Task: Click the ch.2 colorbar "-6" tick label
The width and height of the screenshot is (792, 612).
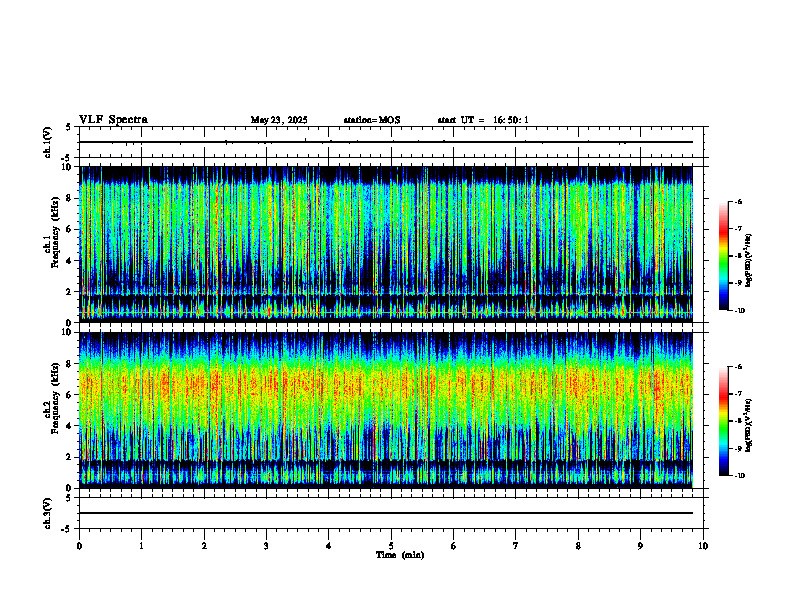Action: [x=738, y=367]
